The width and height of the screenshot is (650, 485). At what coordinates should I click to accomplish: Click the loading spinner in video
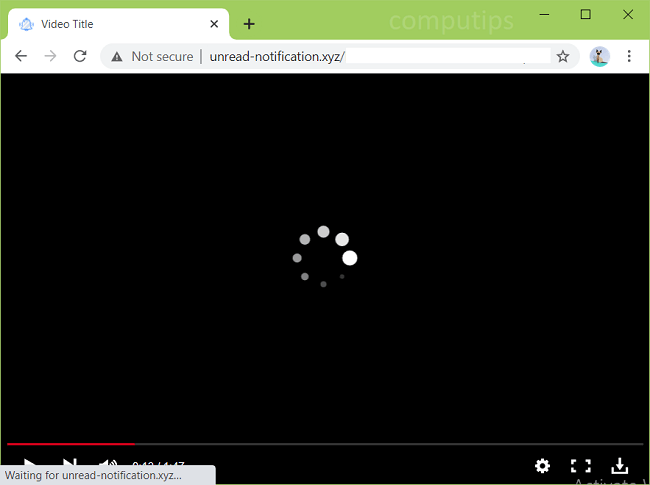click(x=325, y=257)
